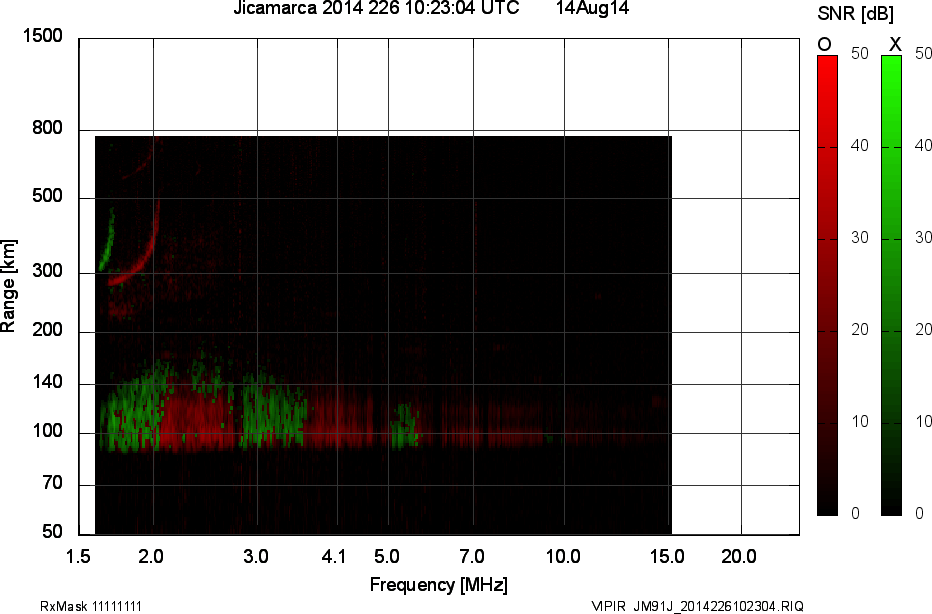This screenshot has width=932, height=614.
Task: Click the 'X' label above the green color bar
Action: click(x=895, y=44)
